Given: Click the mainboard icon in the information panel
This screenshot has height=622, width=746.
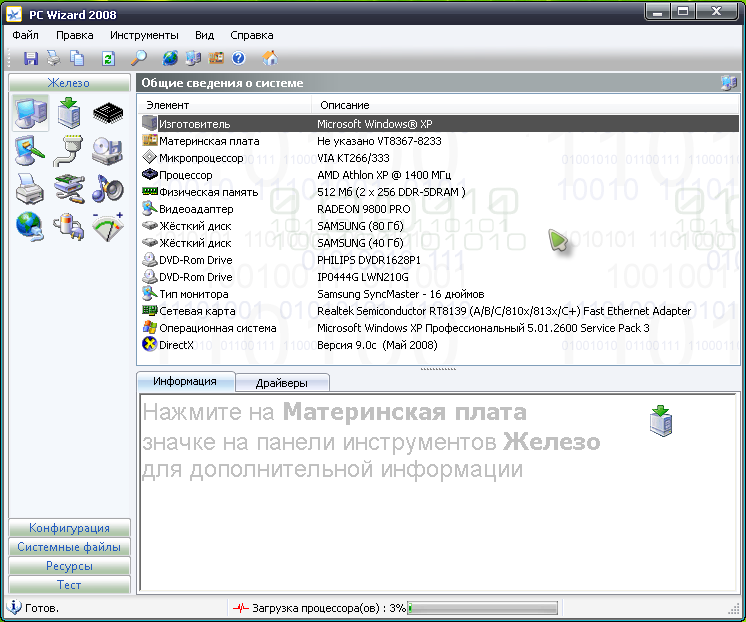Looking at the screenshot, I should point(661,421).
